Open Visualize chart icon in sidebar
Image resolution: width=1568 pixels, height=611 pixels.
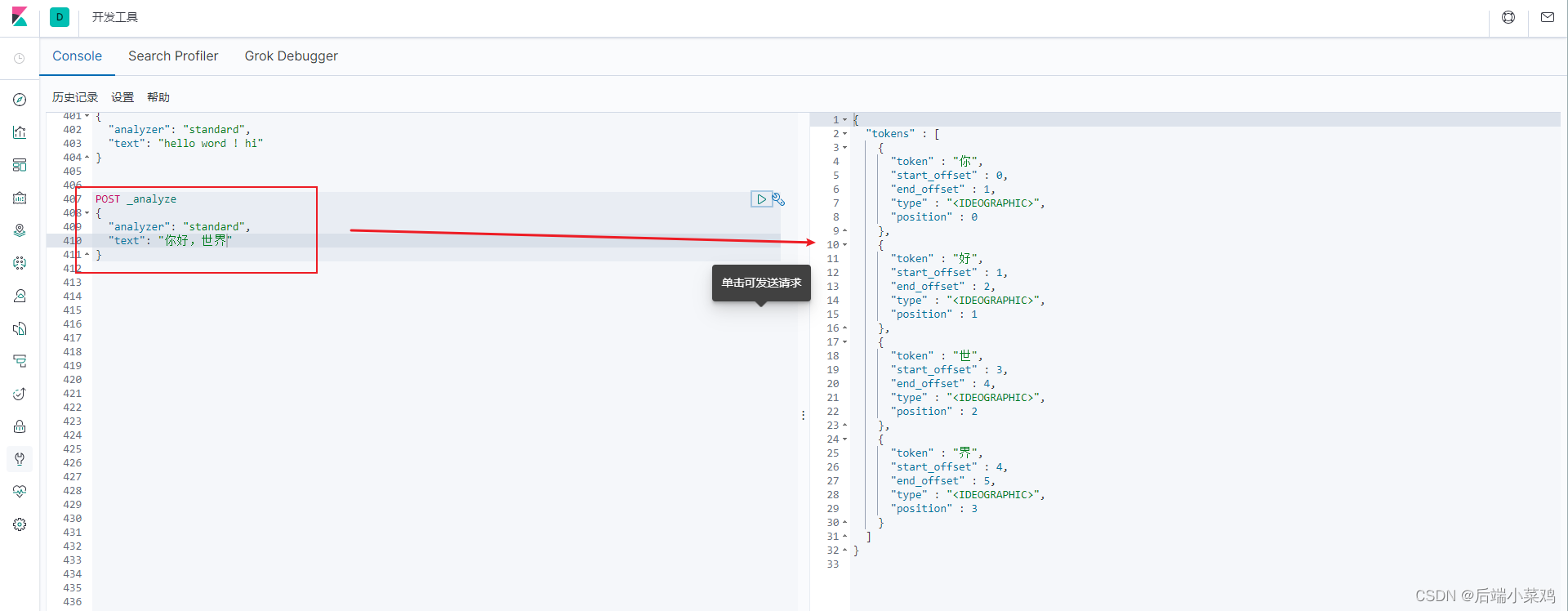(x=20, y=132)
